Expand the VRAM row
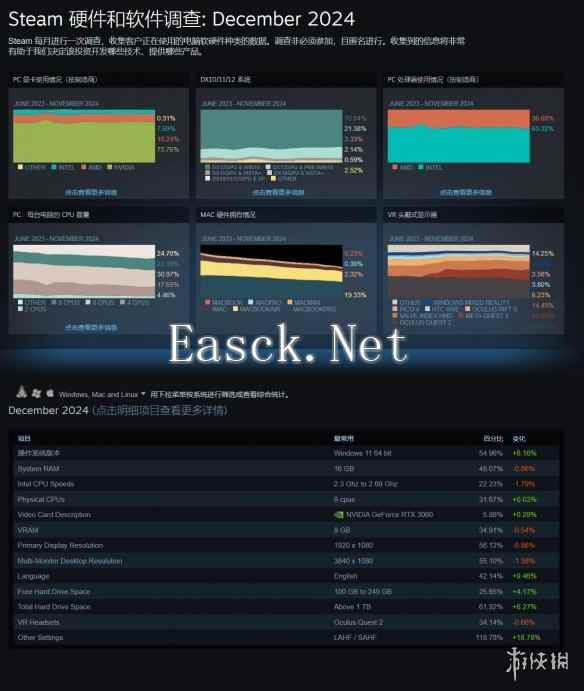This screenshot has height=691, width=584. click(x=287, y=530)
